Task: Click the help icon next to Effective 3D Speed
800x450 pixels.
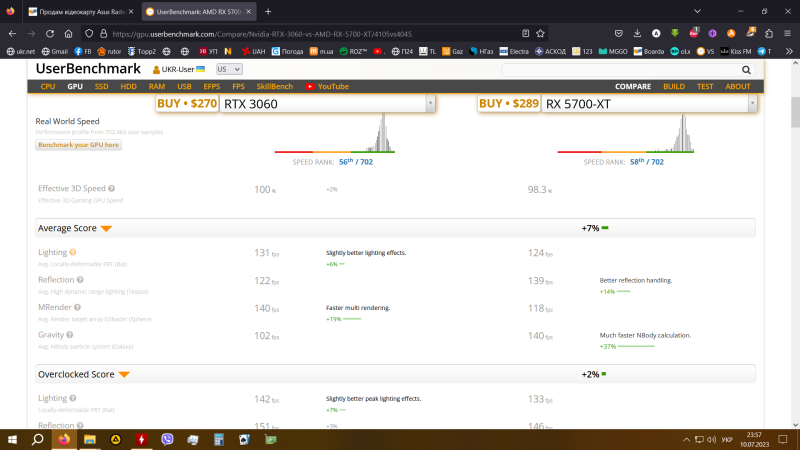Action: 111,188
